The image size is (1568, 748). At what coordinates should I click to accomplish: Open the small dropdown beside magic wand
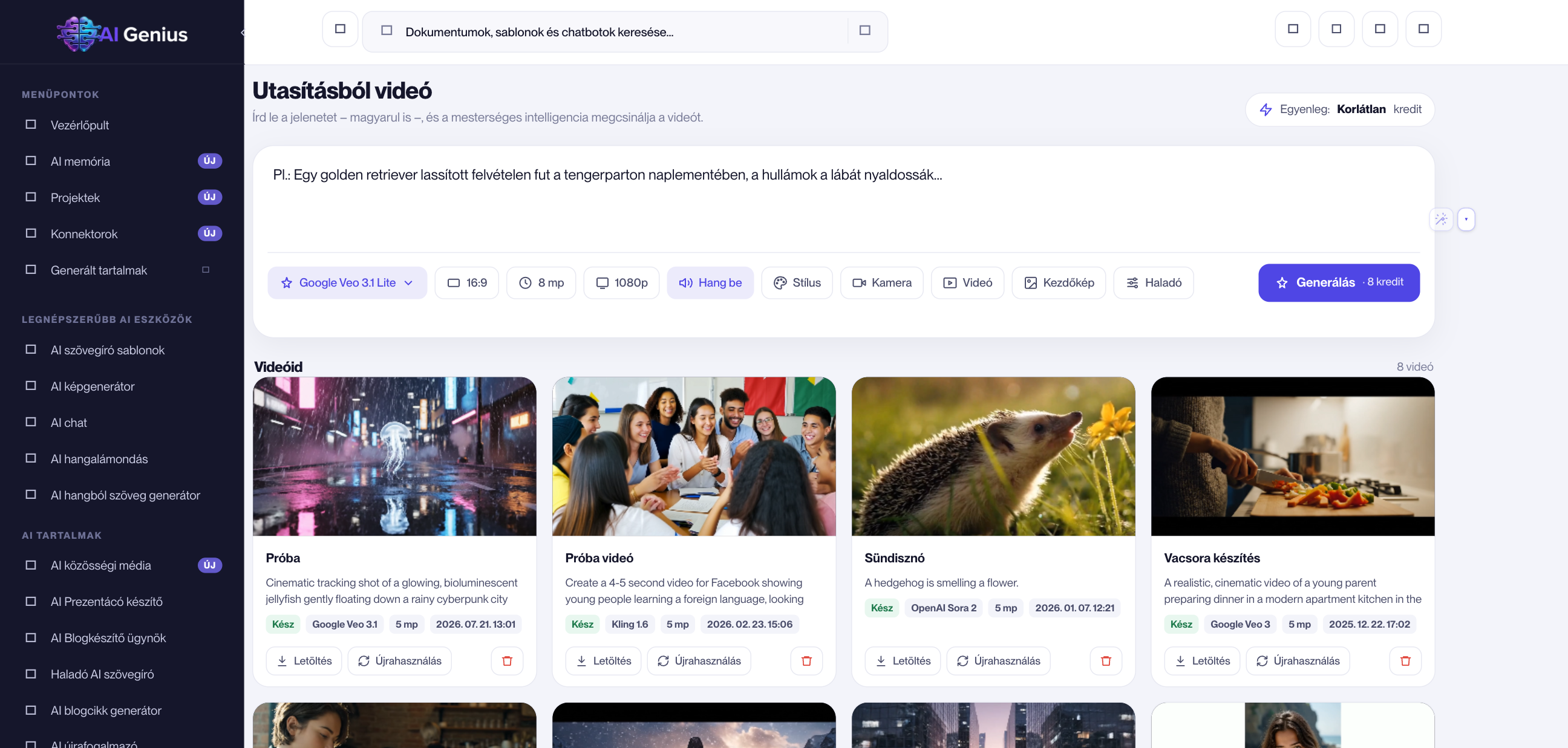pos(1466,219)
